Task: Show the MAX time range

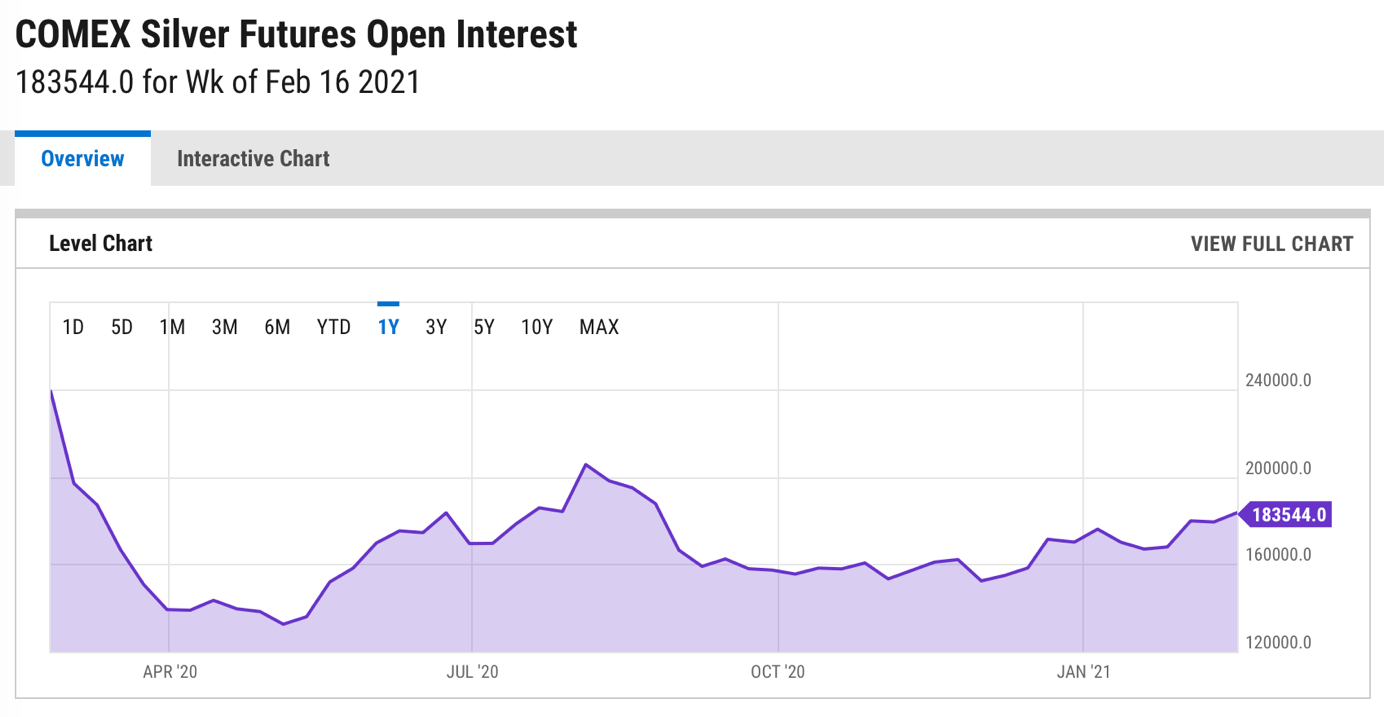Action: [x=599, y=327]
